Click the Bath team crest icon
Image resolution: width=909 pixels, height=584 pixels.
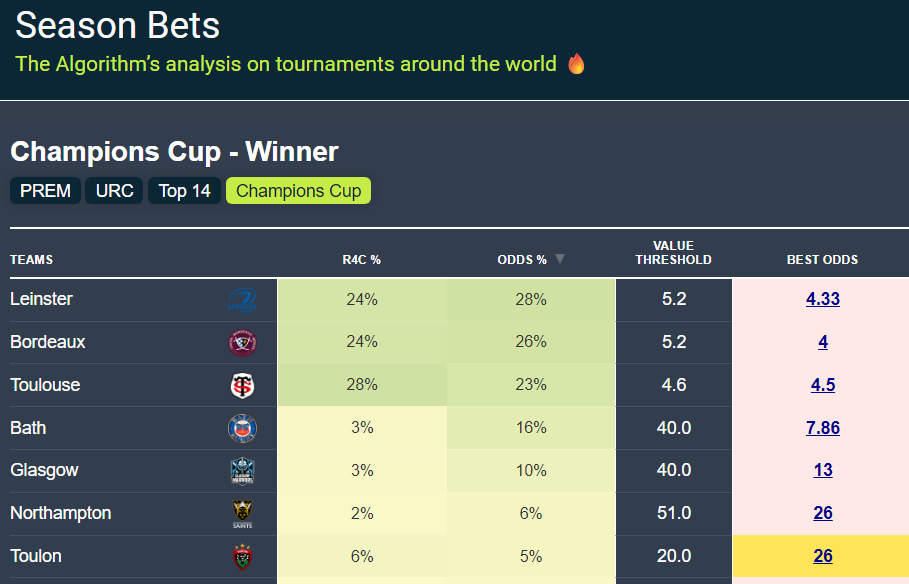point(242,428)
